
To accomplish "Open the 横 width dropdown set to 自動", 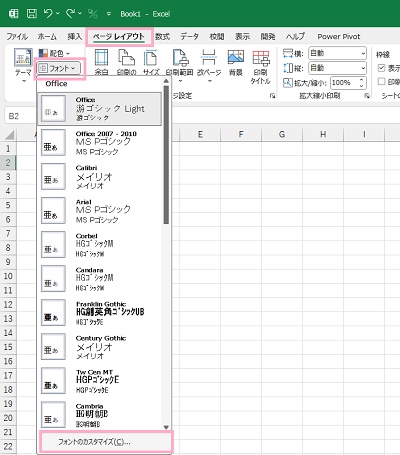I will 337,53.
